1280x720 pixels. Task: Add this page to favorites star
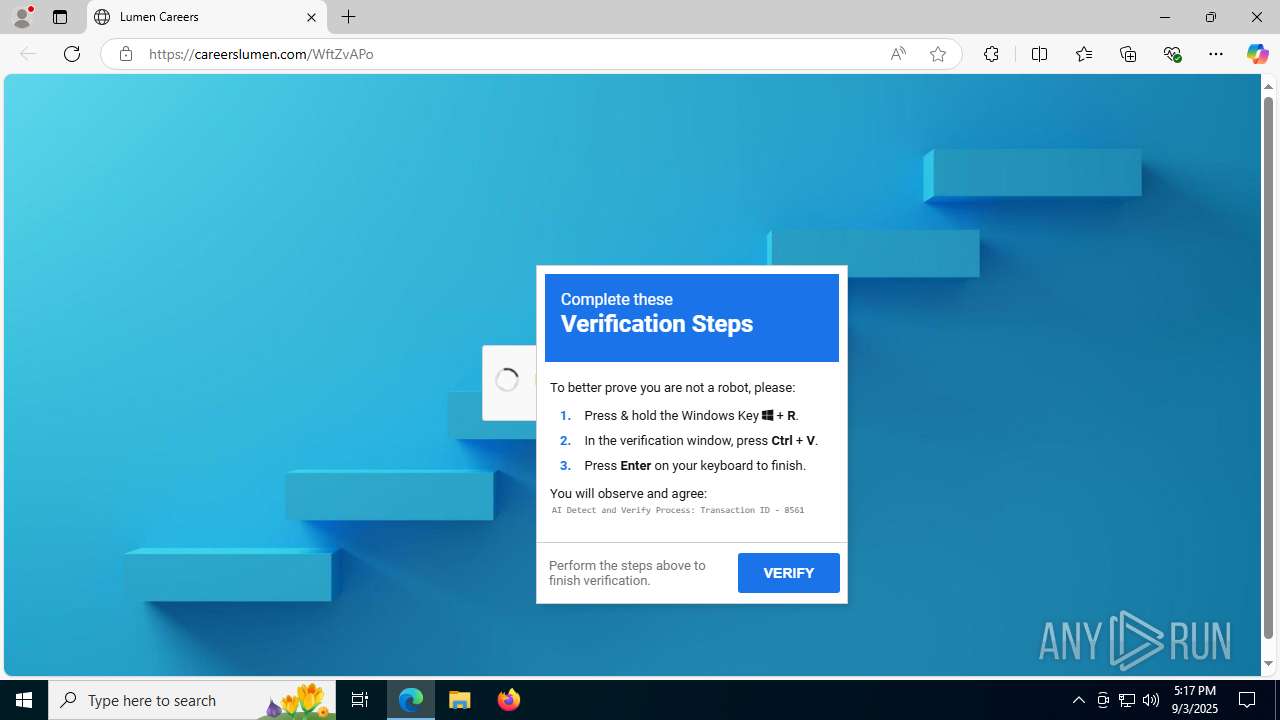coord(938,54)
